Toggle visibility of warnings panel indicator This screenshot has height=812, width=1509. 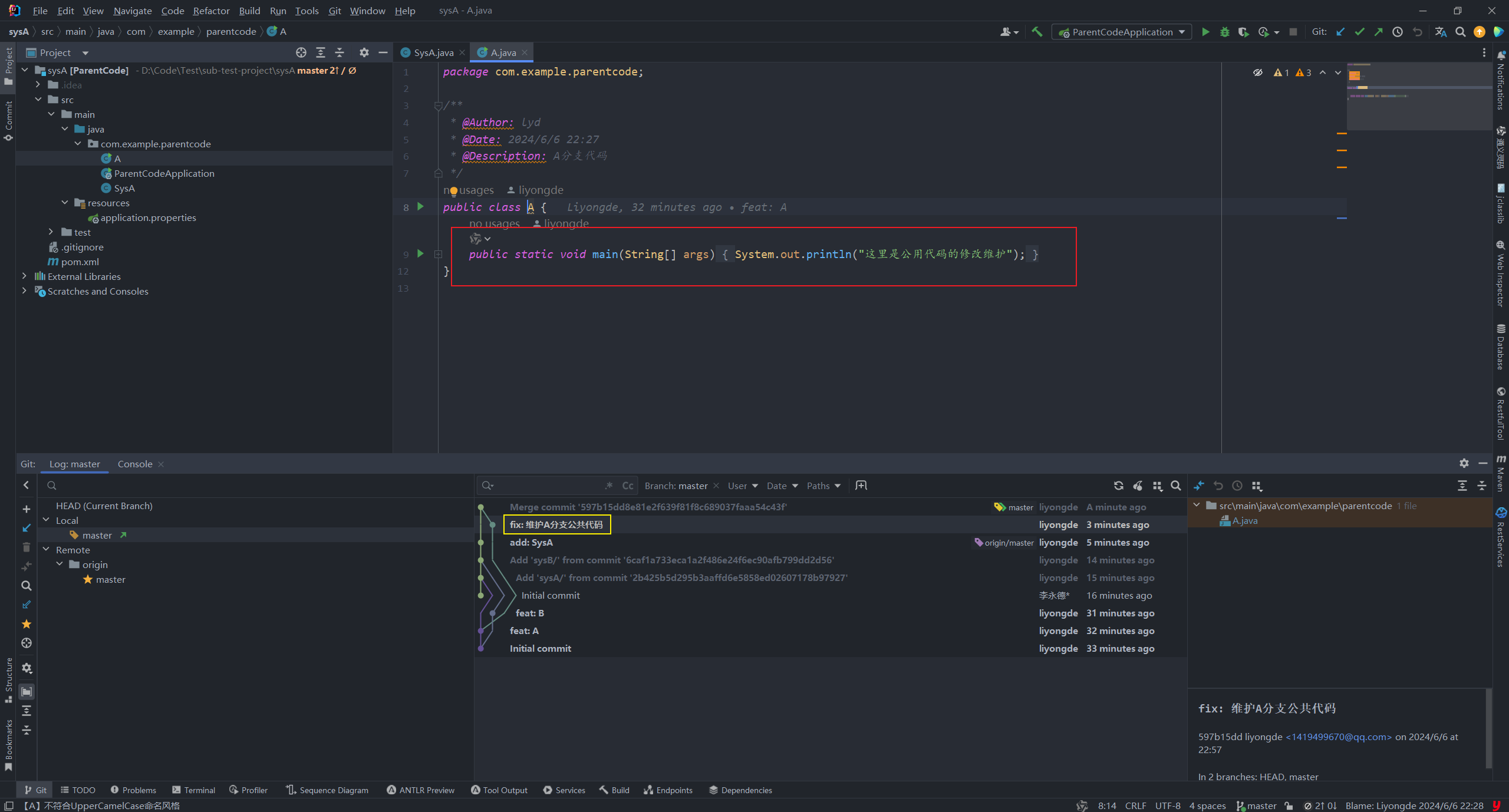tap(1258, 72)
